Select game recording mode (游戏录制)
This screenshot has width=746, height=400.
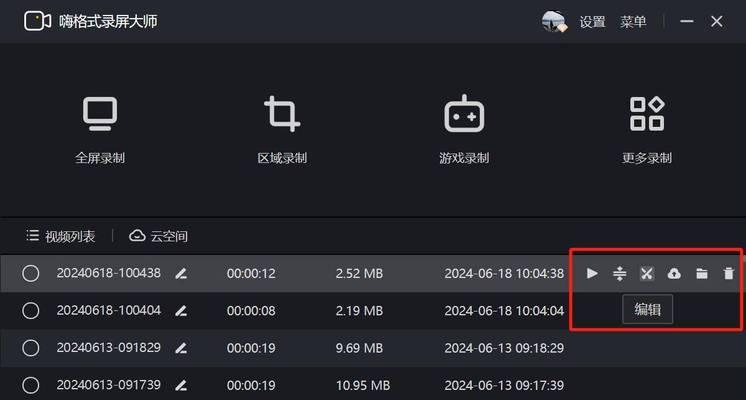pyautogui.click(x=464, y=129)
